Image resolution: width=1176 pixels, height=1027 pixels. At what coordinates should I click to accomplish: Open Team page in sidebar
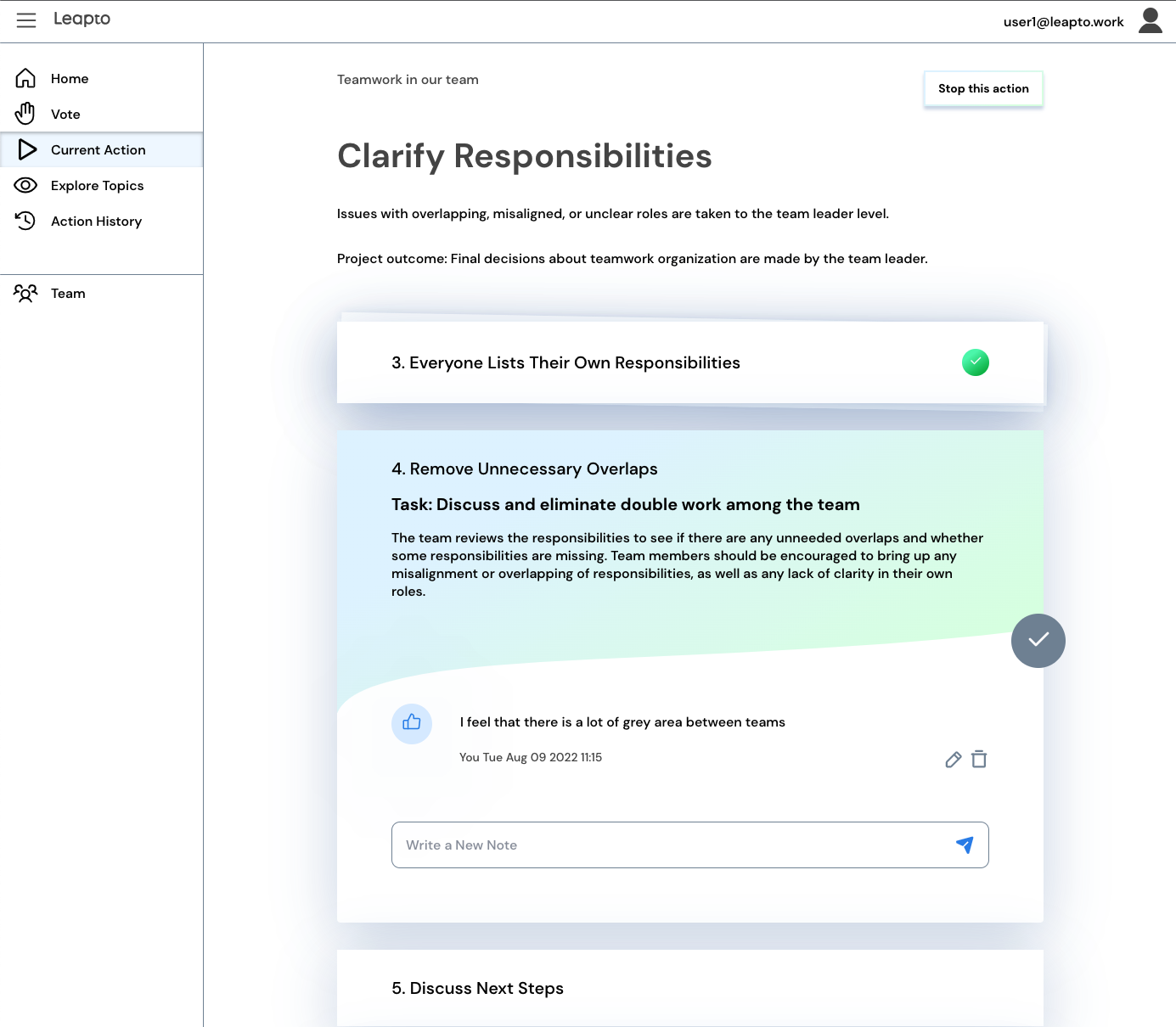(68, 294)
